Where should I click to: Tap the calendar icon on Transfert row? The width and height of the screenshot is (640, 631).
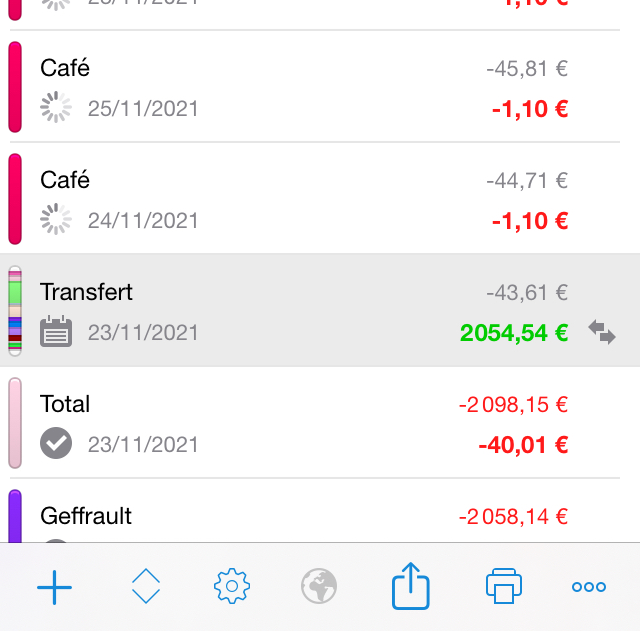(56, 331)
